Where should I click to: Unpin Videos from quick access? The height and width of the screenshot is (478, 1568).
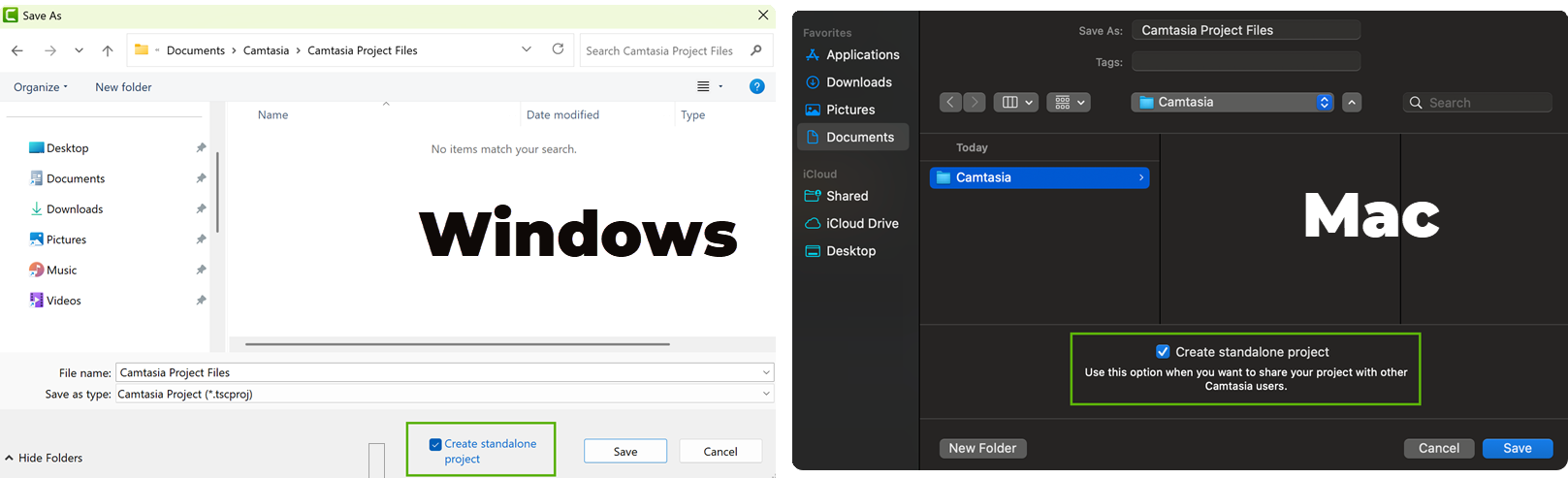(201, 301)
